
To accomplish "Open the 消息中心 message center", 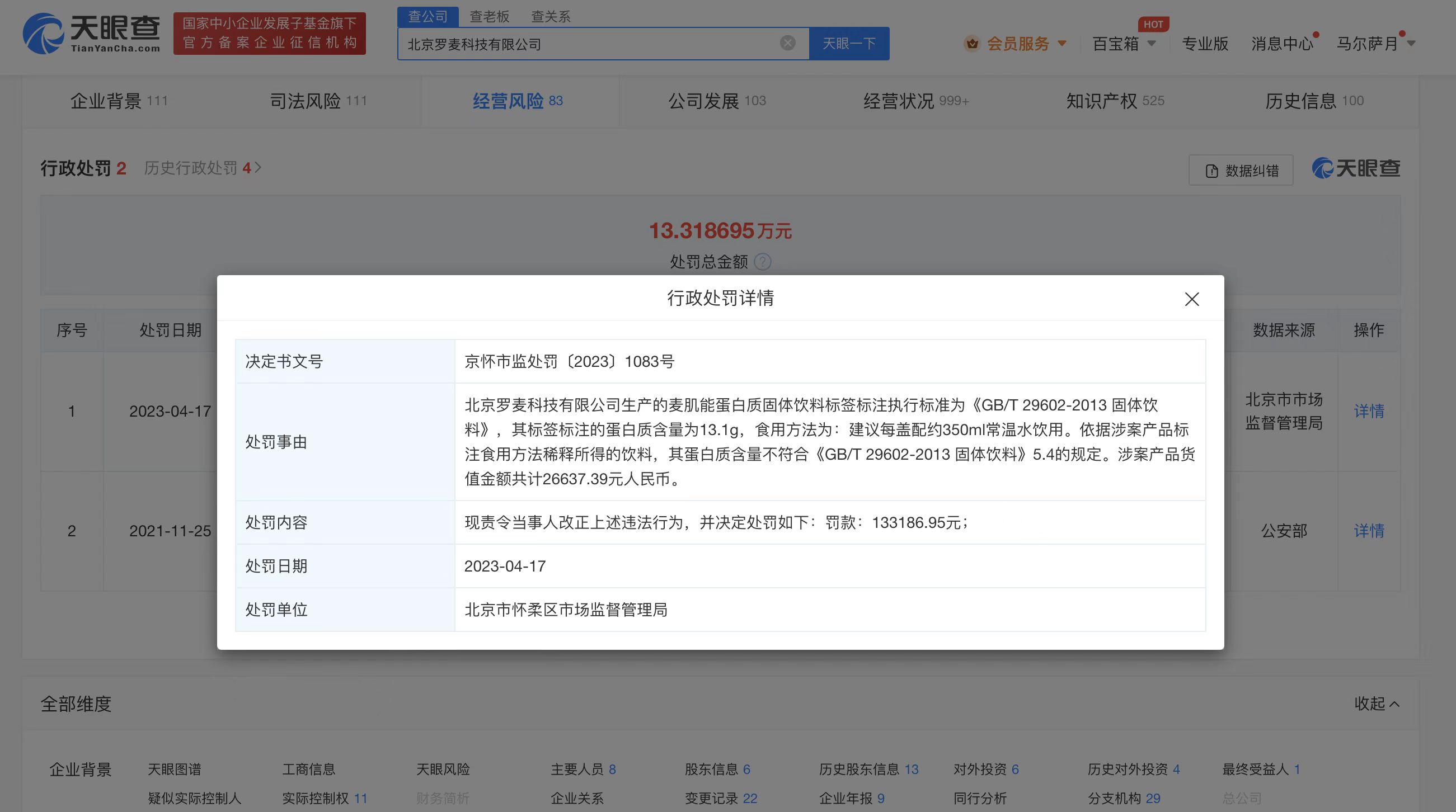I will 1282,44.
